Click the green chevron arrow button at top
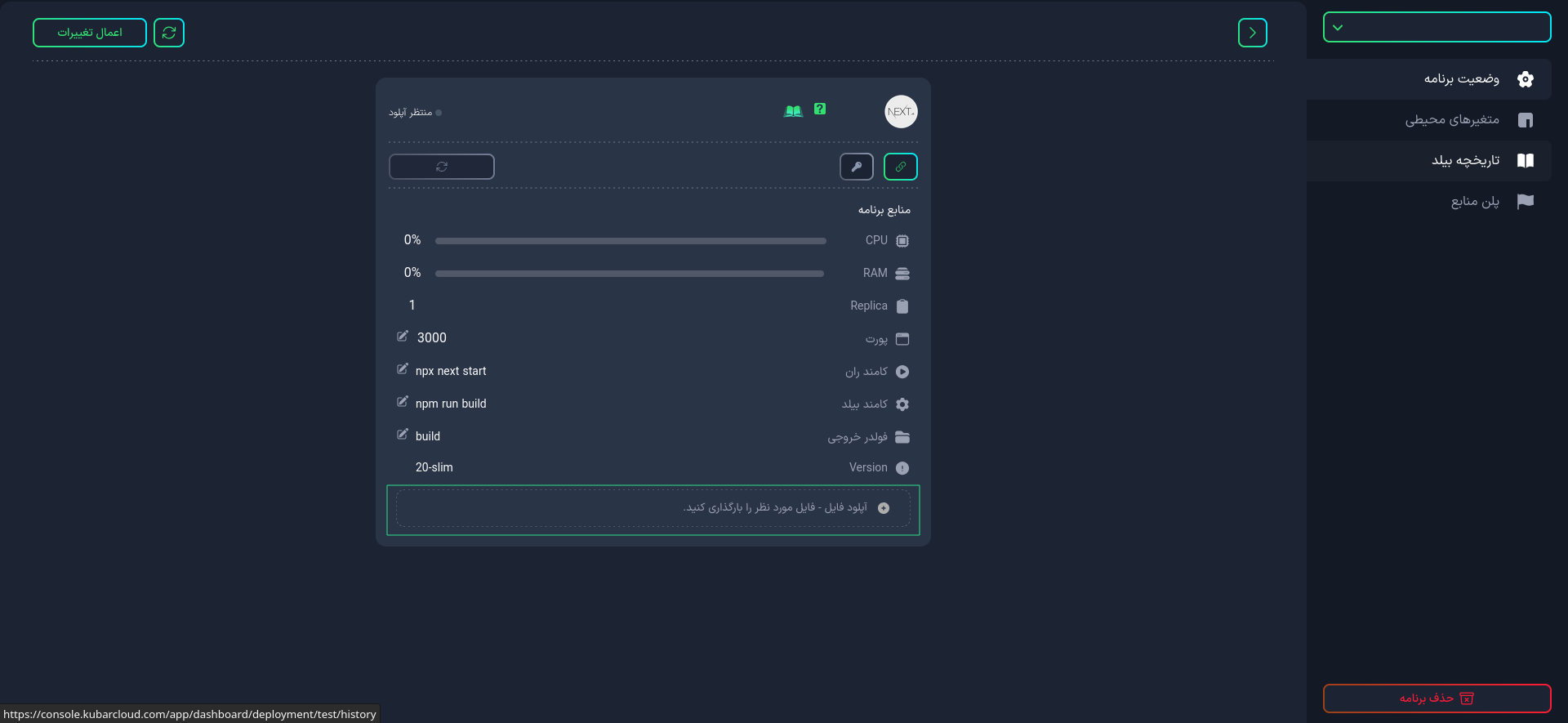This screenshot has width=1568, height=723. [x=1252, y=33]
